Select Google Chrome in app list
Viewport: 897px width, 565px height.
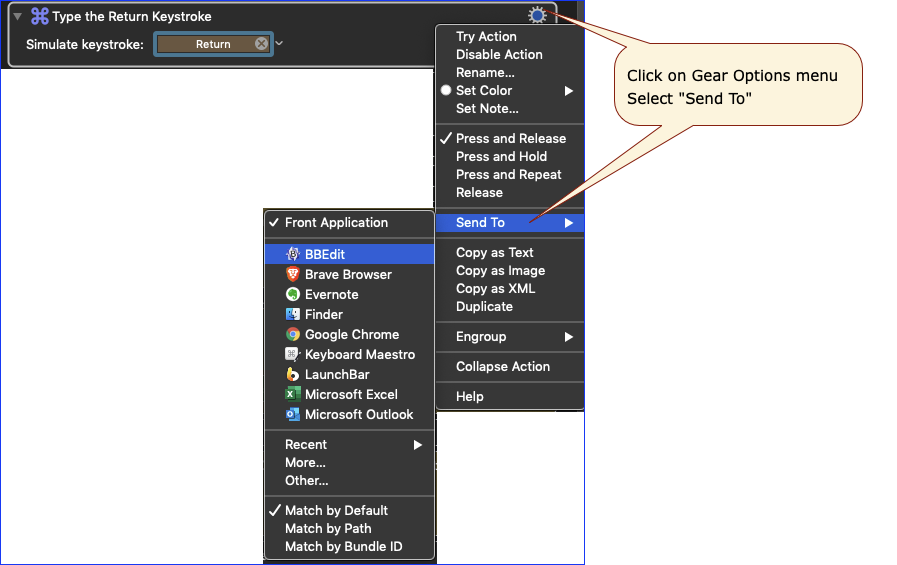(x=350, y=334)
